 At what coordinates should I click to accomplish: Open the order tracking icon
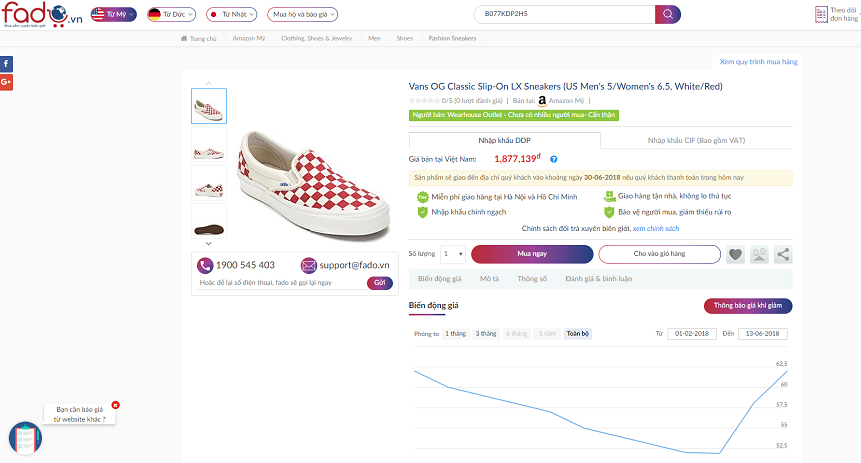(822, 14)
